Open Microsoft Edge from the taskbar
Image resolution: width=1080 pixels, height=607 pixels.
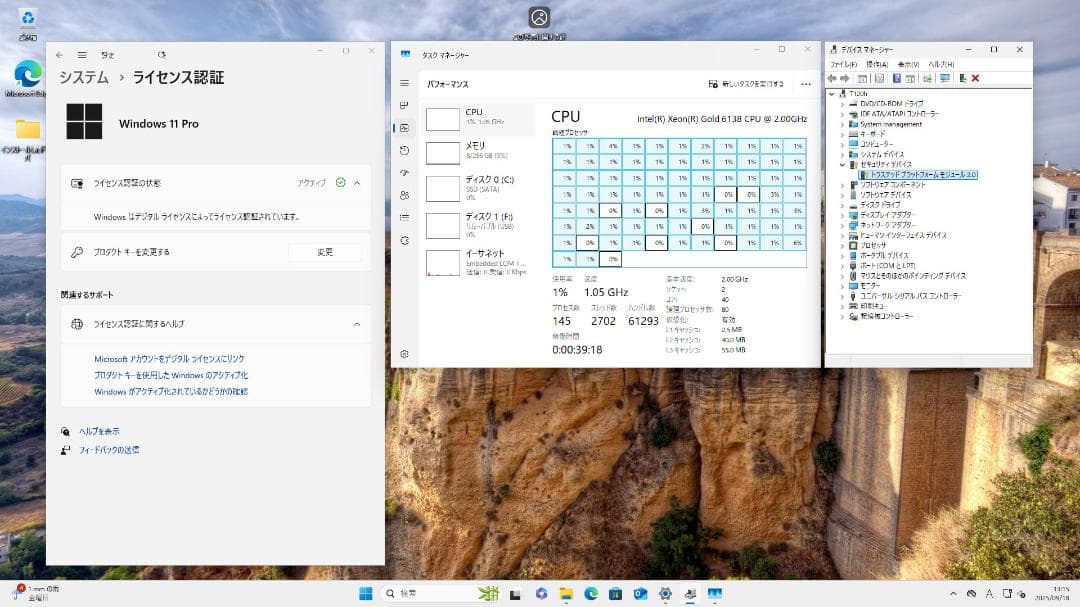click(590, 592)
